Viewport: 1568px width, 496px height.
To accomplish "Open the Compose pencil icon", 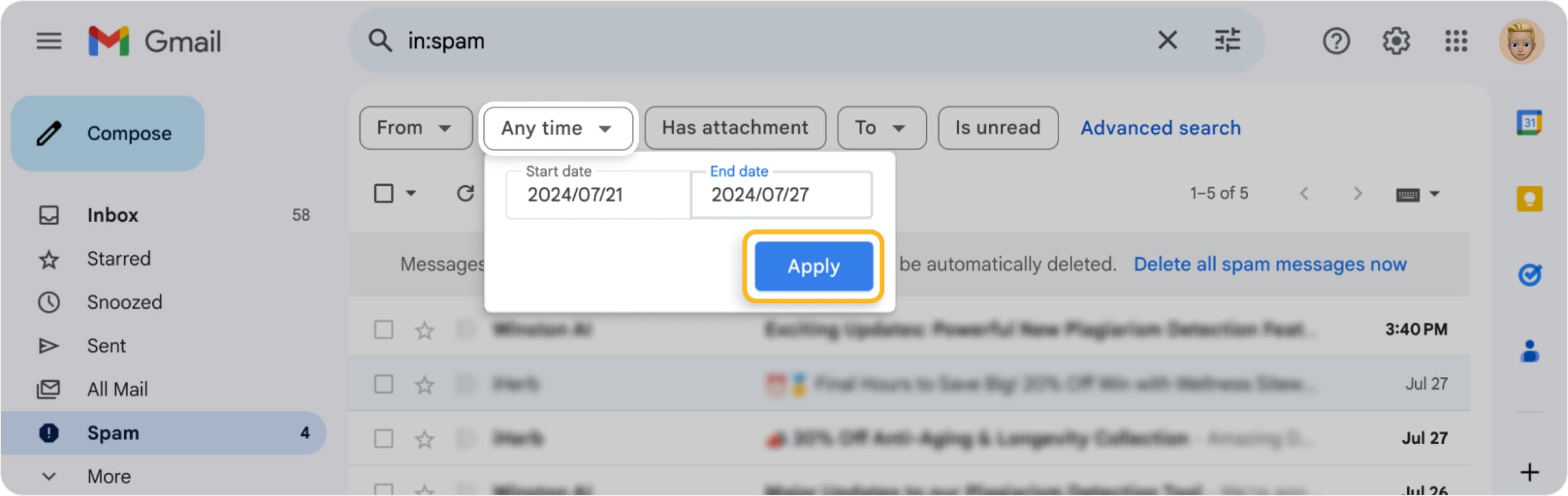I will coord(50,133).
